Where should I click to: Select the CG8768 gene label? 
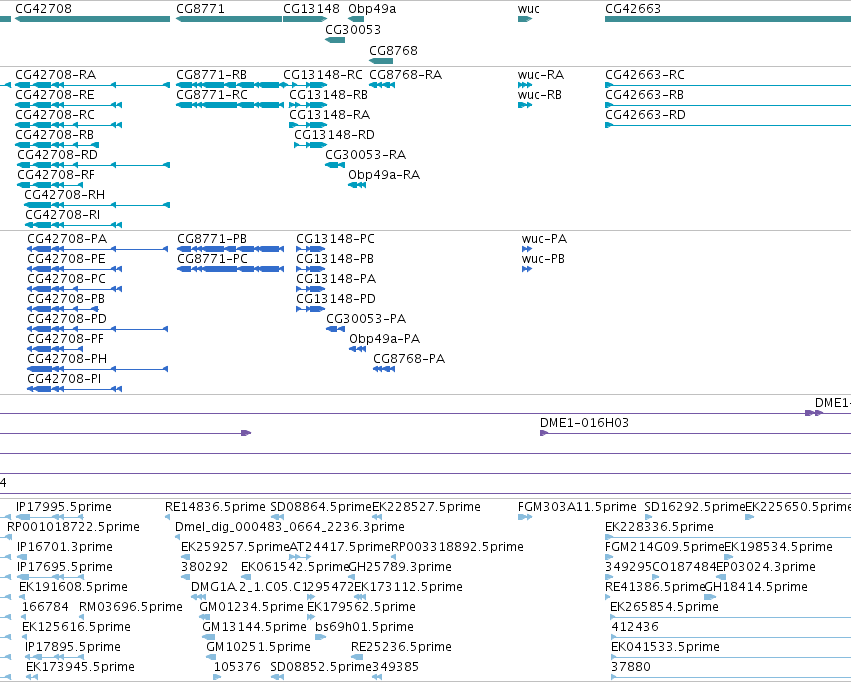click(393, 51)
